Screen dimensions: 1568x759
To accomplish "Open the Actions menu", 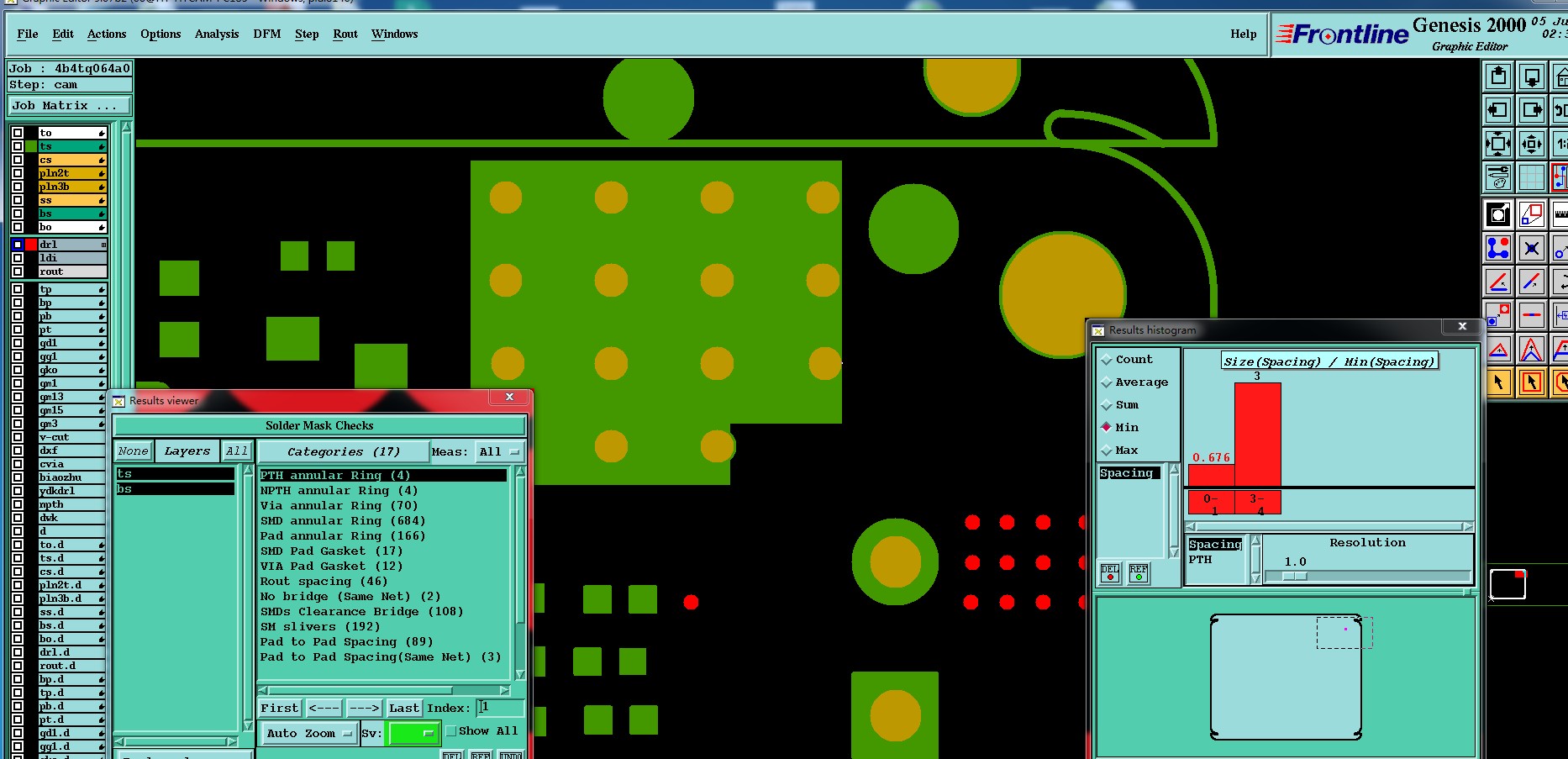I will click(107, 34).
